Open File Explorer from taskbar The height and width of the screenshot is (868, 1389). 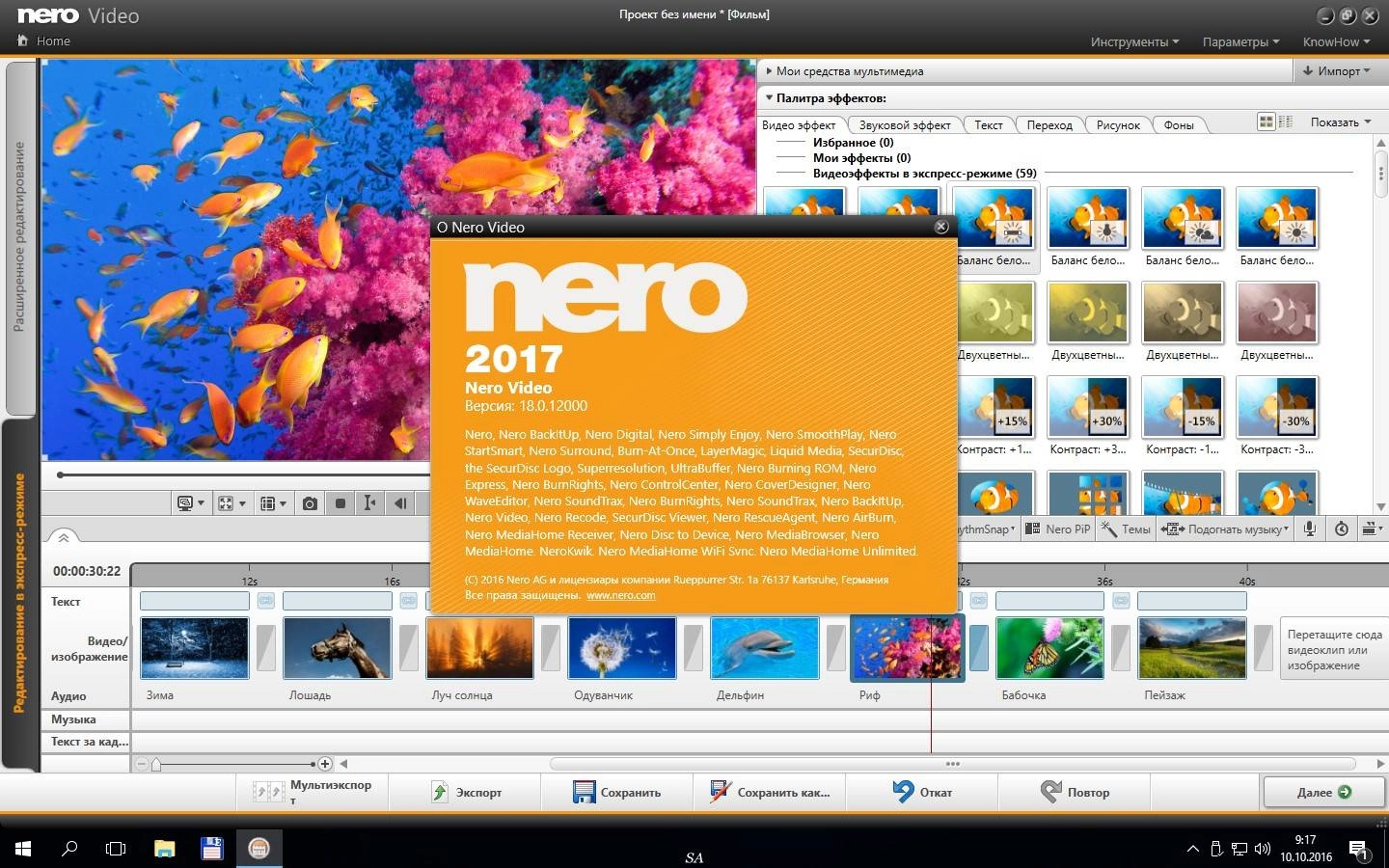[x=164, y=849]
